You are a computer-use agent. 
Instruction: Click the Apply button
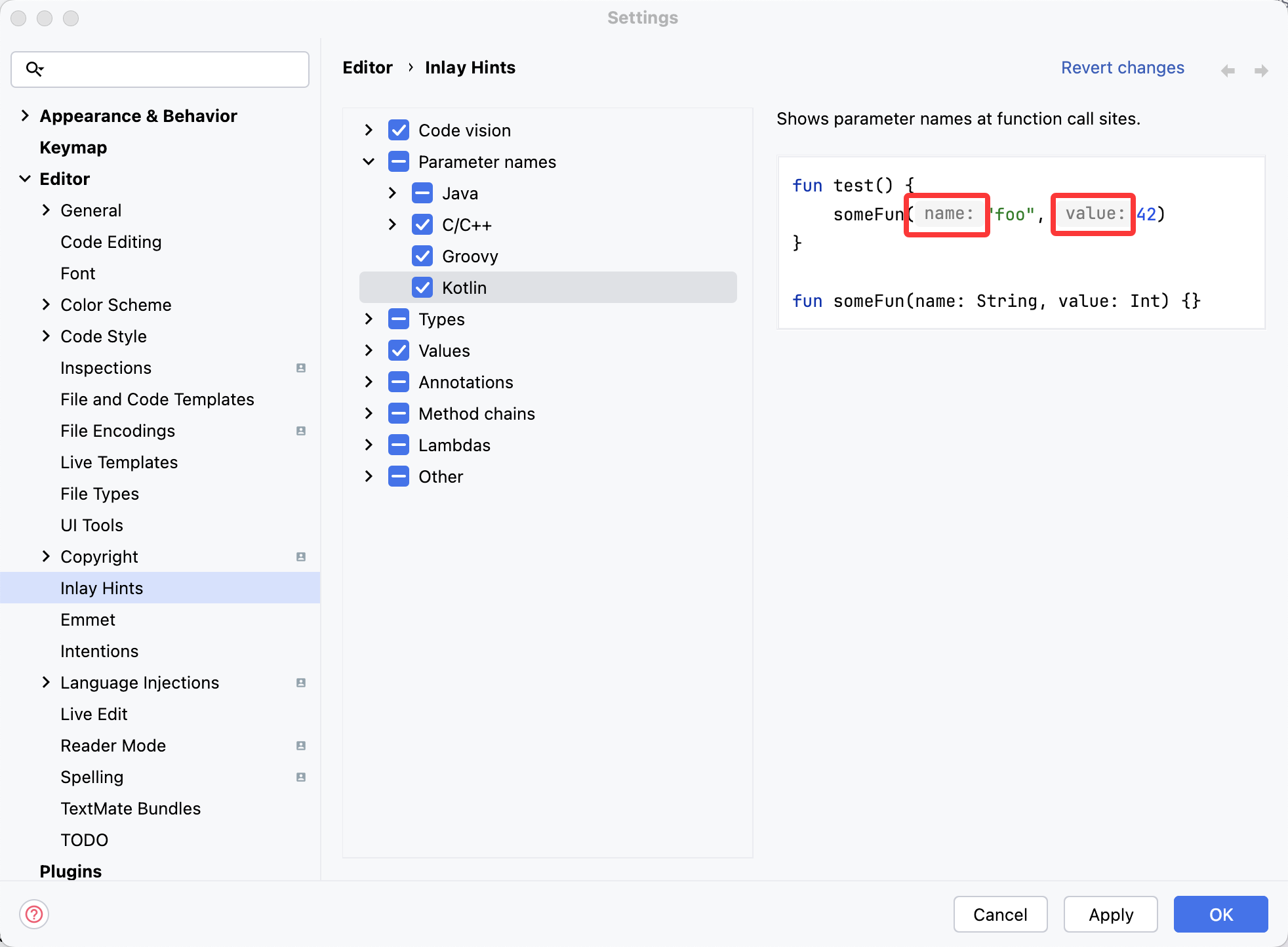click(1111, 914)
